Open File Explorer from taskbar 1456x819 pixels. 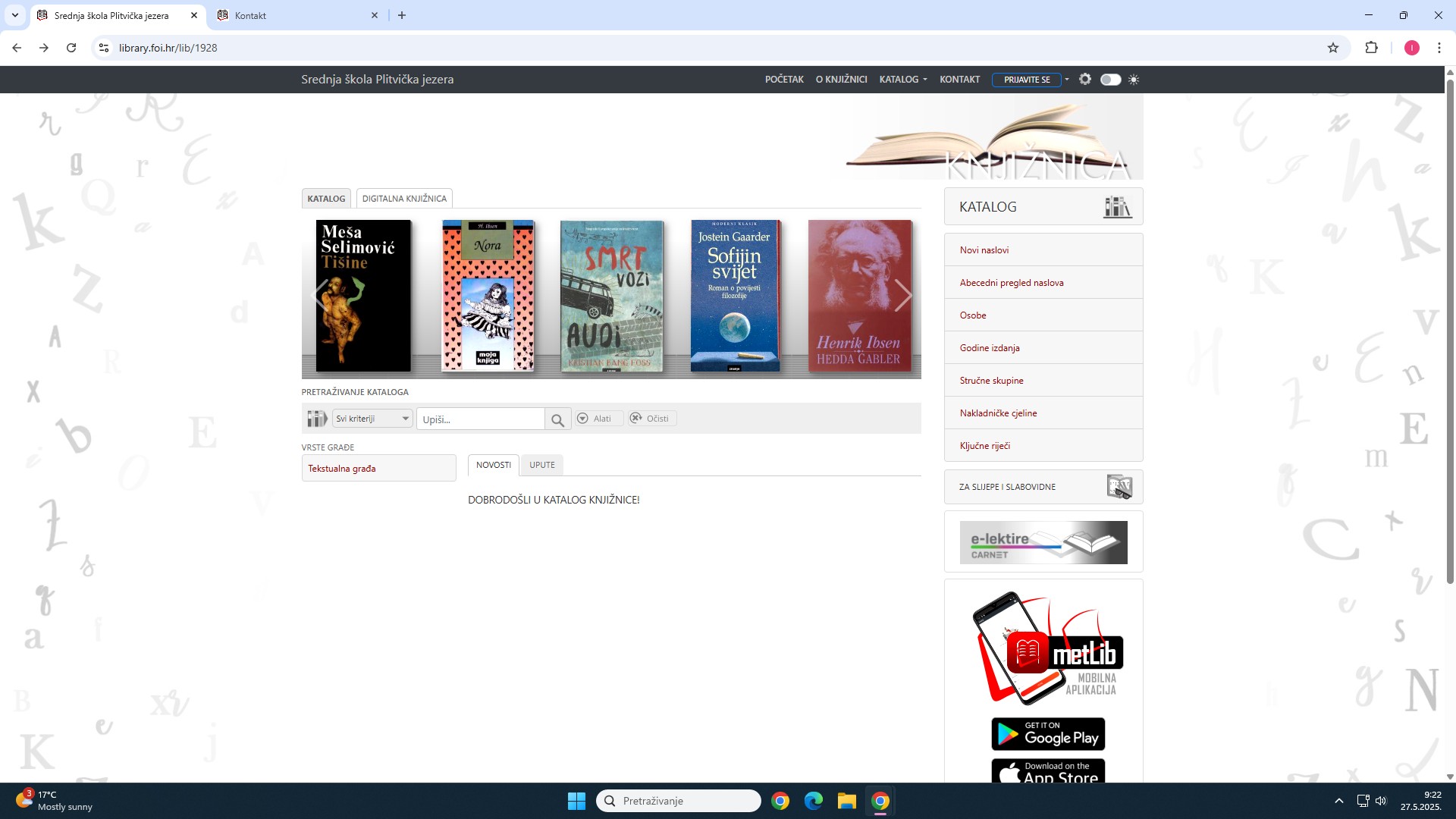coord(846,801)
